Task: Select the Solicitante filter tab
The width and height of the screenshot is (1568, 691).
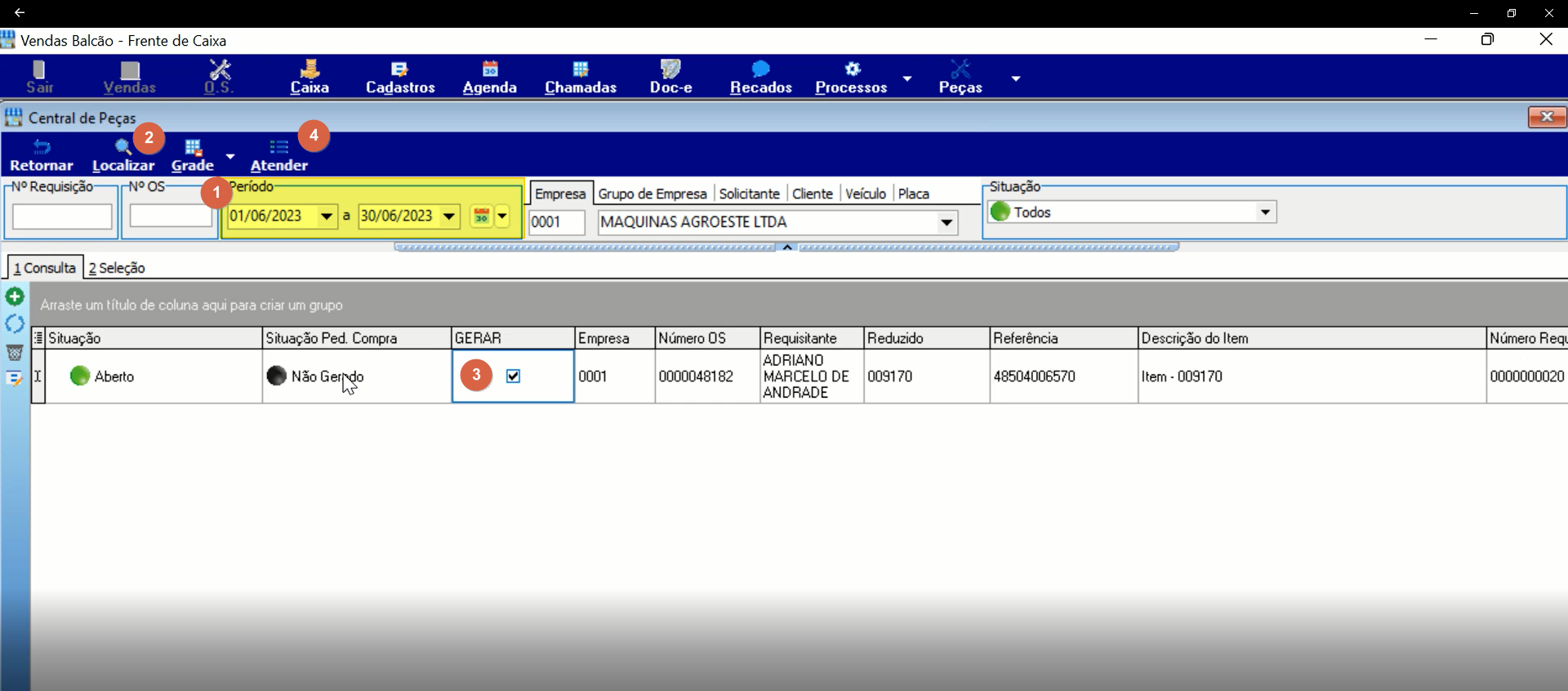Action: (750, 194)
